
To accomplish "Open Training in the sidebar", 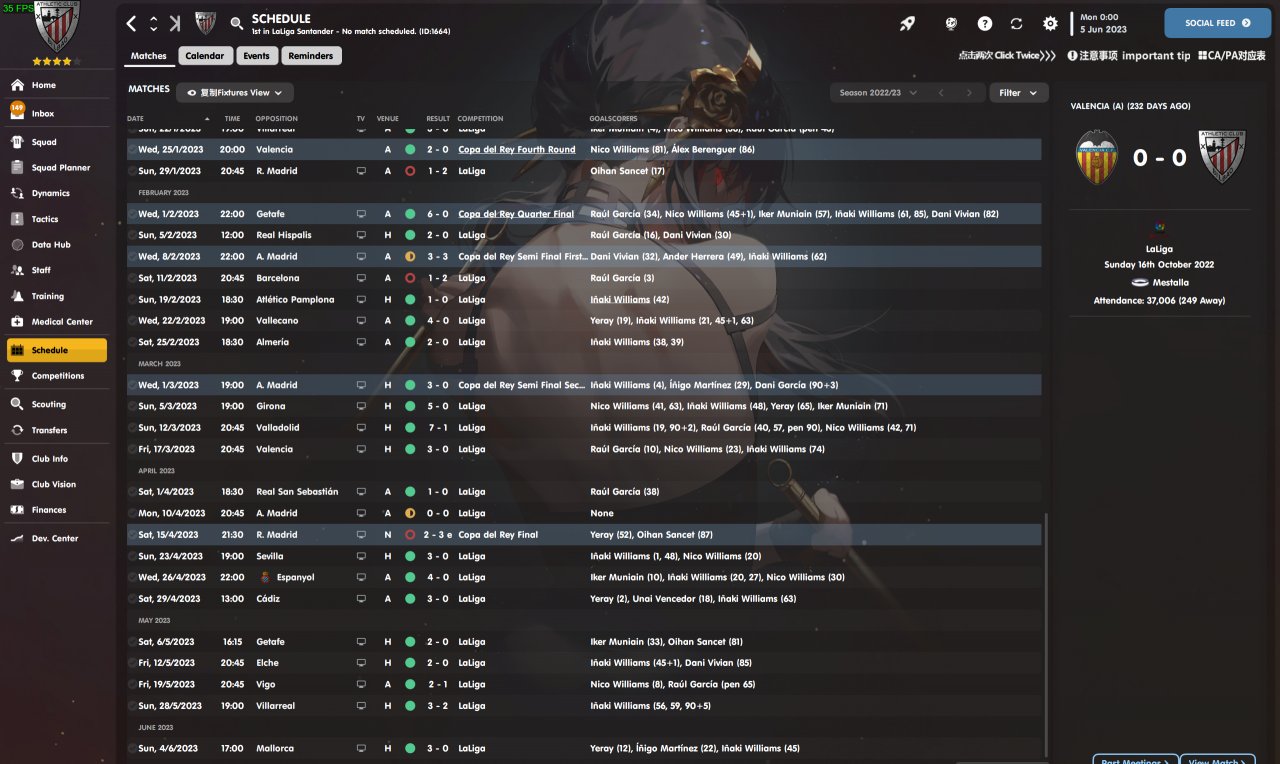I will 58,296.
